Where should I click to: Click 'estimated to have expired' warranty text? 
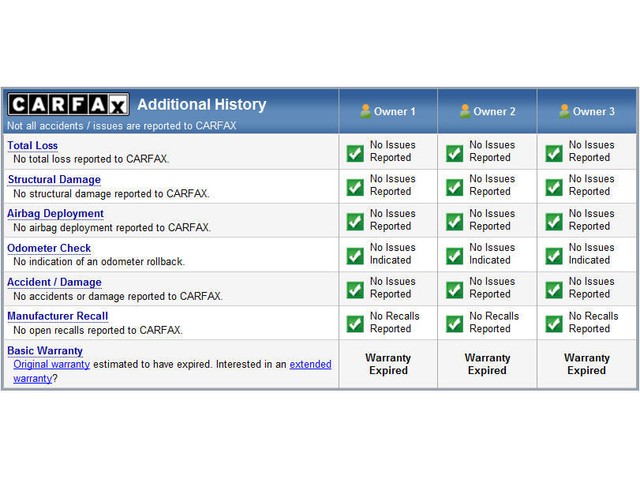pos(153,364)
